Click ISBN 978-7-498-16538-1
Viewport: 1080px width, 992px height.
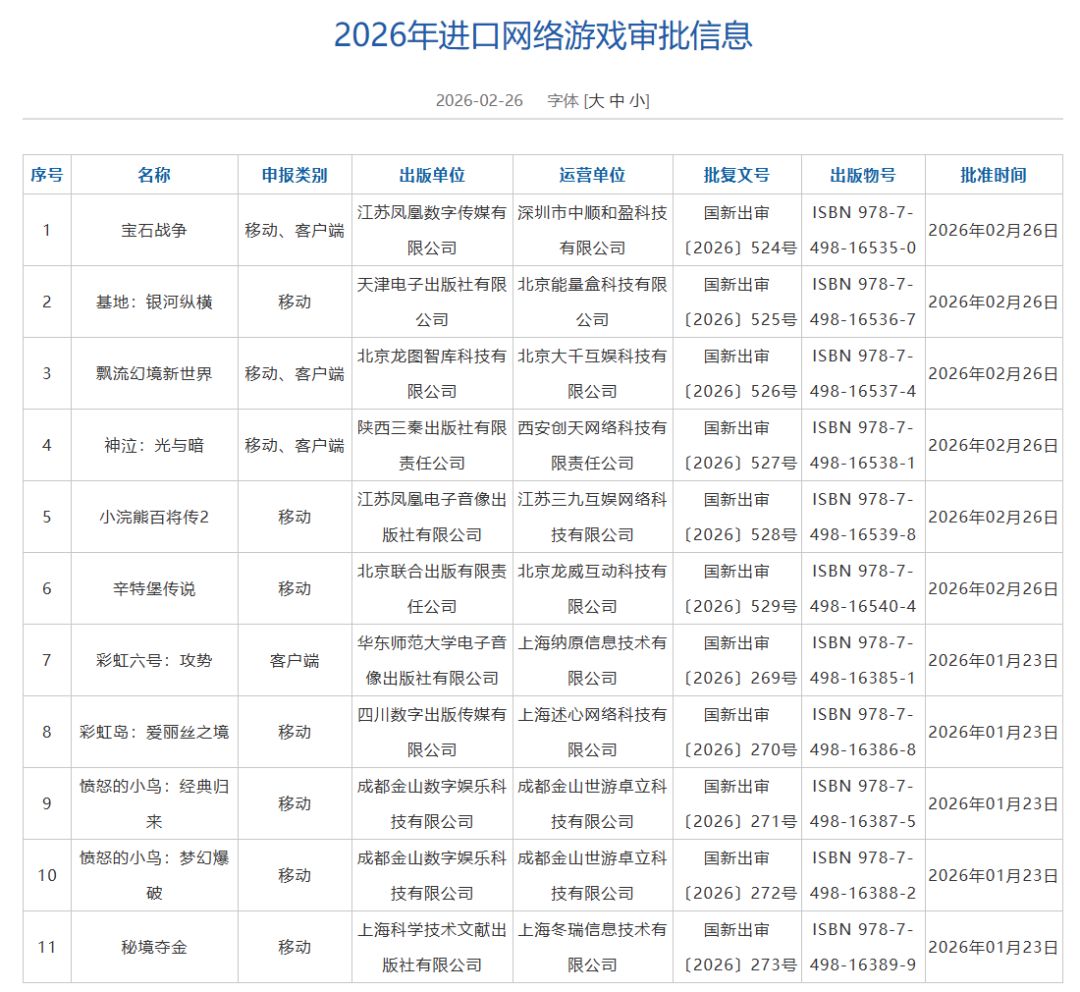(863, 445)
